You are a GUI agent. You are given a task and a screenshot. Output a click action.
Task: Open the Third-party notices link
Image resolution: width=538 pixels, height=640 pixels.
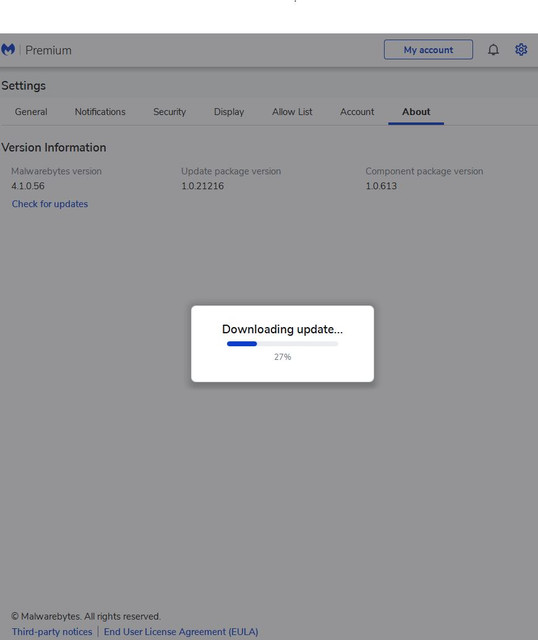click(52, 632)
